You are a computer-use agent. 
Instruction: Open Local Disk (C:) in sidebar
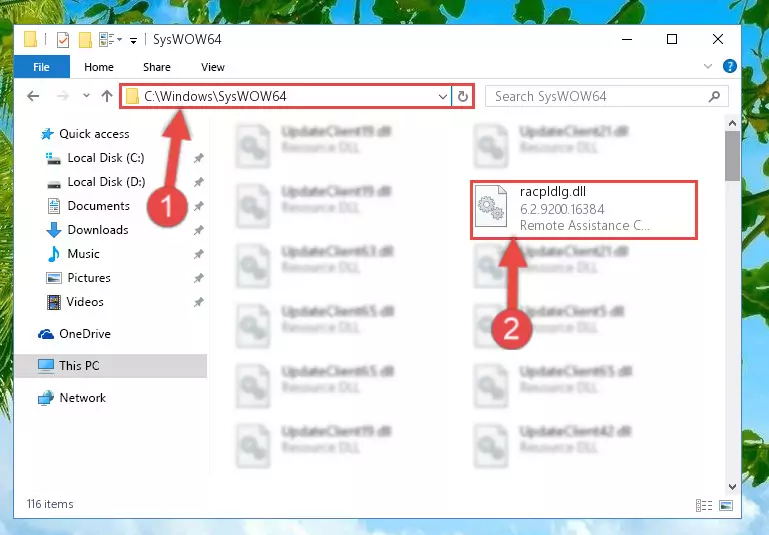tap(106, 158)
